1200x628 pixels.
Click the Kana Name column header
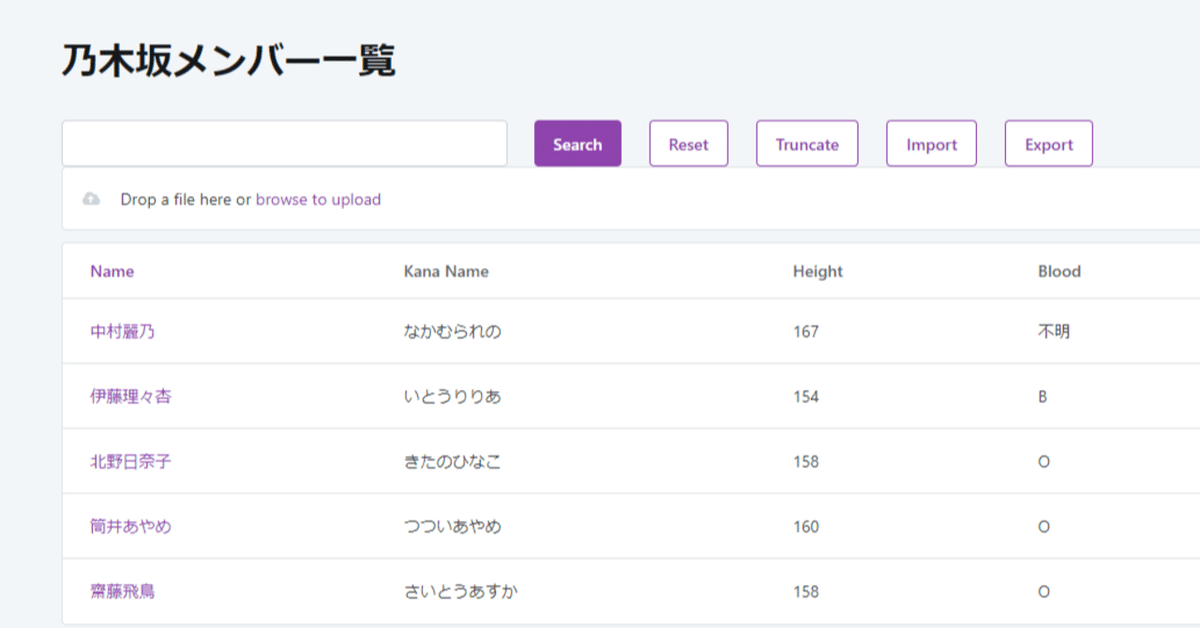446,271
